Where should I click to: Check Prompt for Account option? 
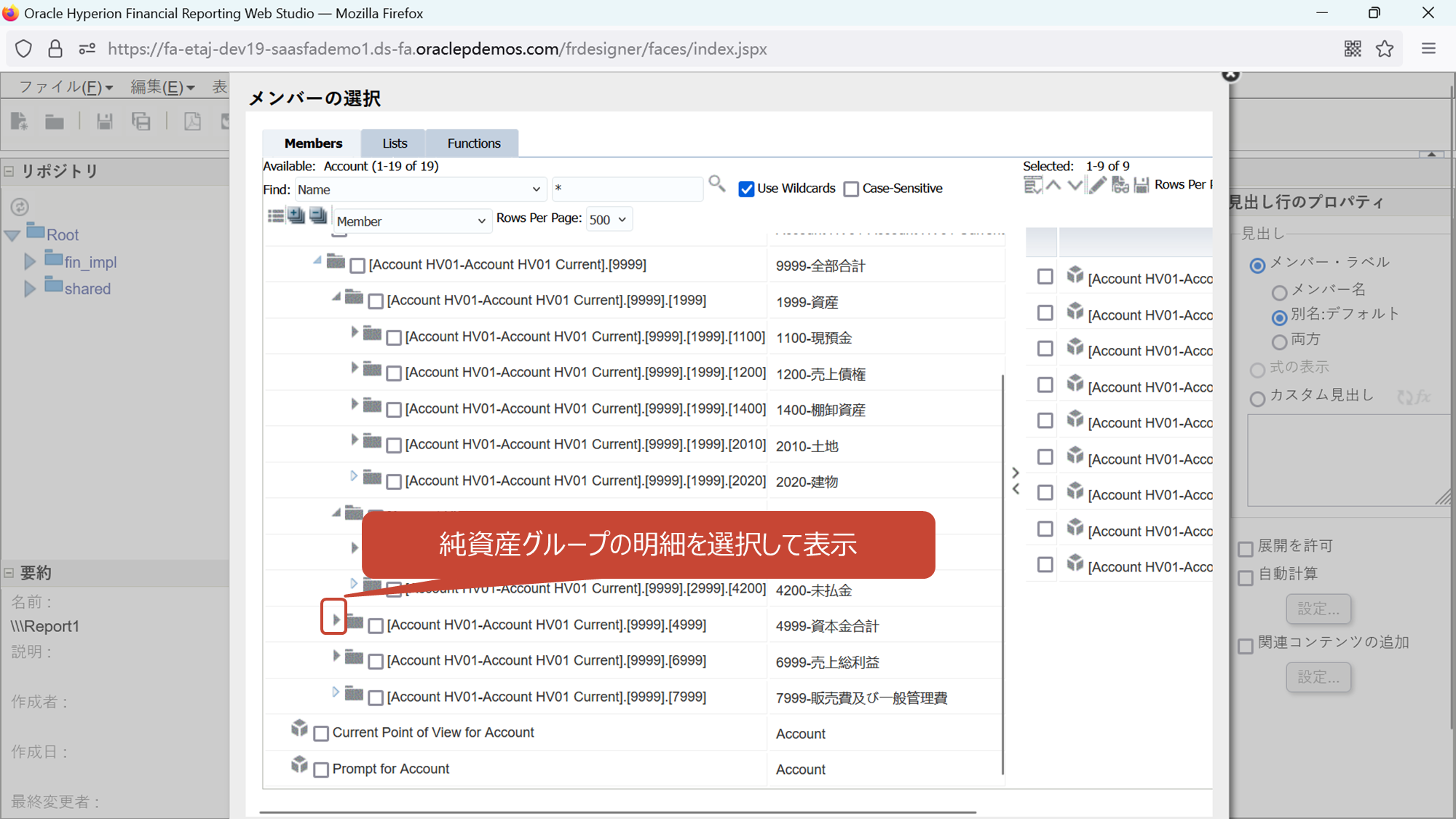[321, 769]
